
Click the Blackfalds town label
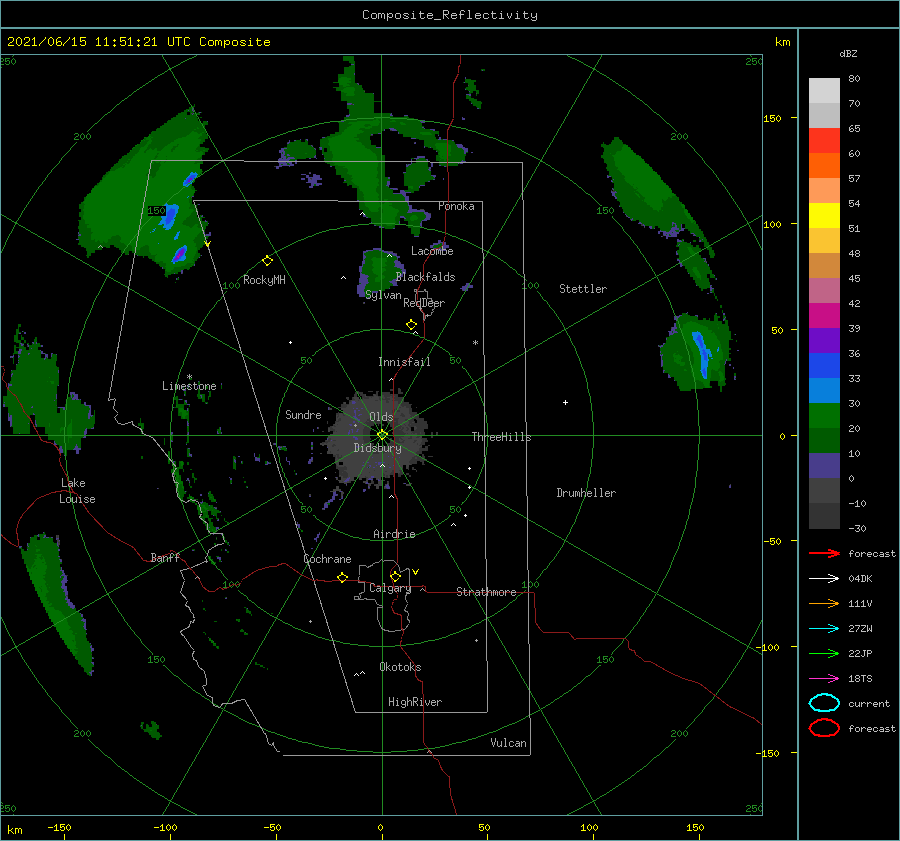tap(425, 277)
